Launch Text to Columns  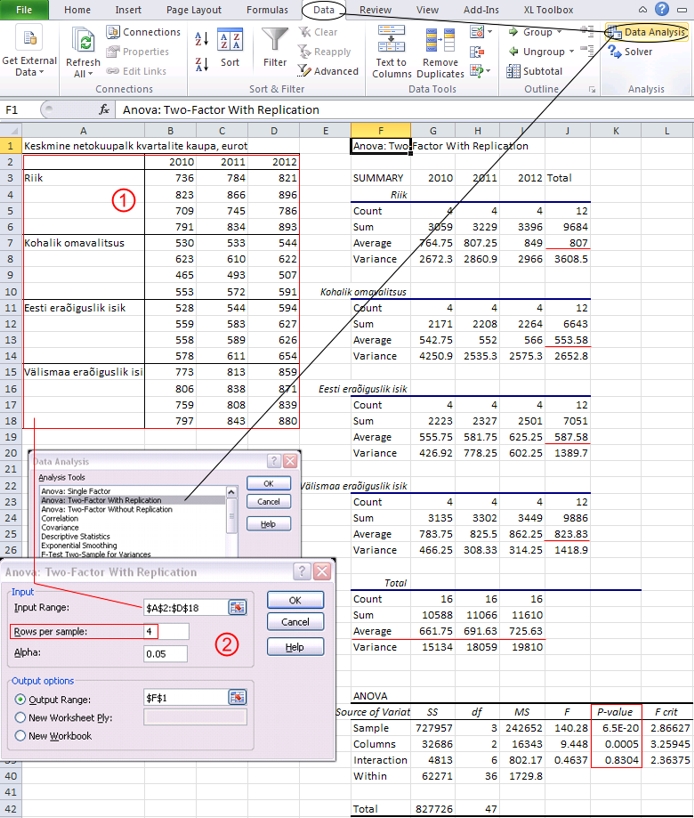coord(391,52)
